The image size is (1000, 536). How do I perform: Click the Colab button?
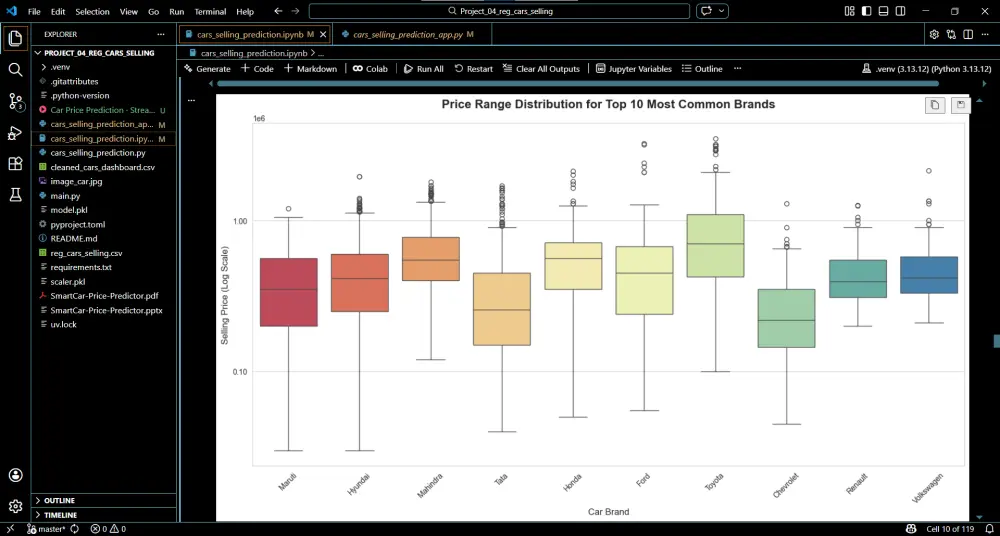(370, 68)
